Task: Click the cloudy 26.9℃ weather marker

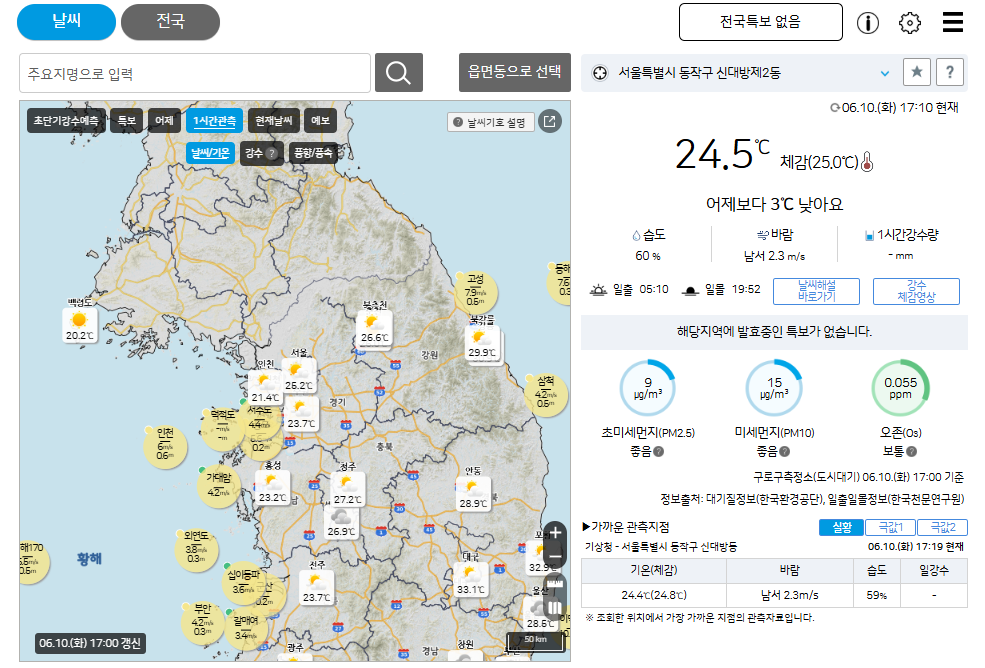Action: point(341,523)
